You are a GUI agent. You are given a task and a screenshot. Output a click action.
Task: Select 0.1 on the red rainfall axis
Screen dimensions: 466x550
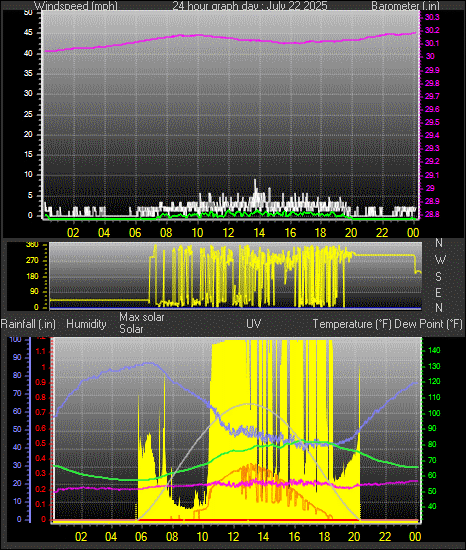(41, 504)
